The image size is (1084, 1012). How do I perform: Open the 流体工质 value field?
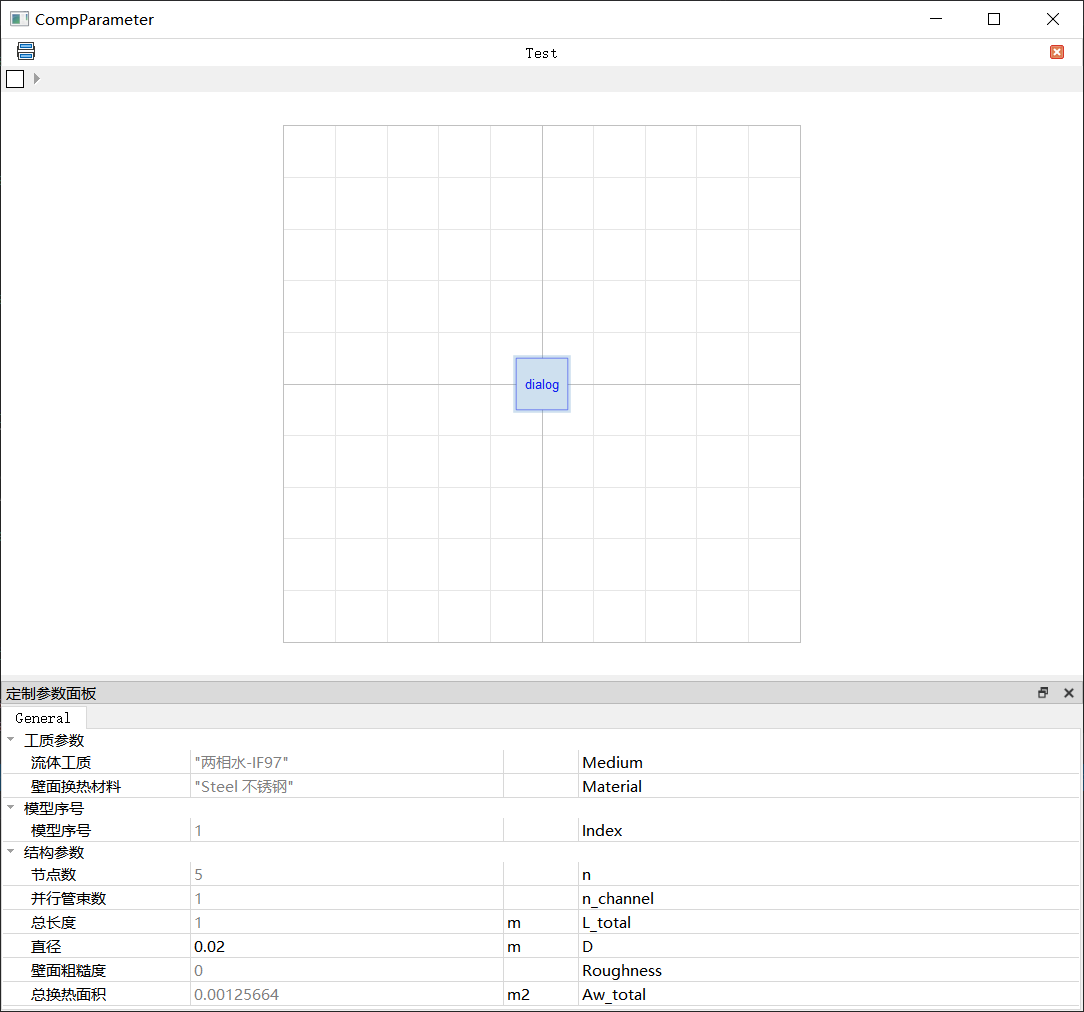(x=346, y=762)
